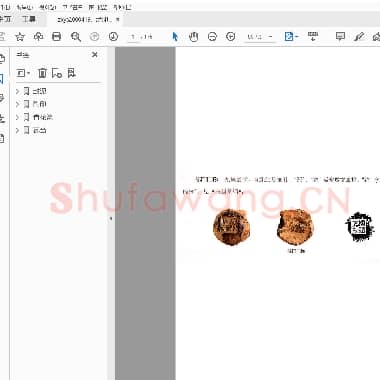The width and height of the screenshot is (380, 380).
Task: Open the find text magnifier tool
Action: click(76, 37)
